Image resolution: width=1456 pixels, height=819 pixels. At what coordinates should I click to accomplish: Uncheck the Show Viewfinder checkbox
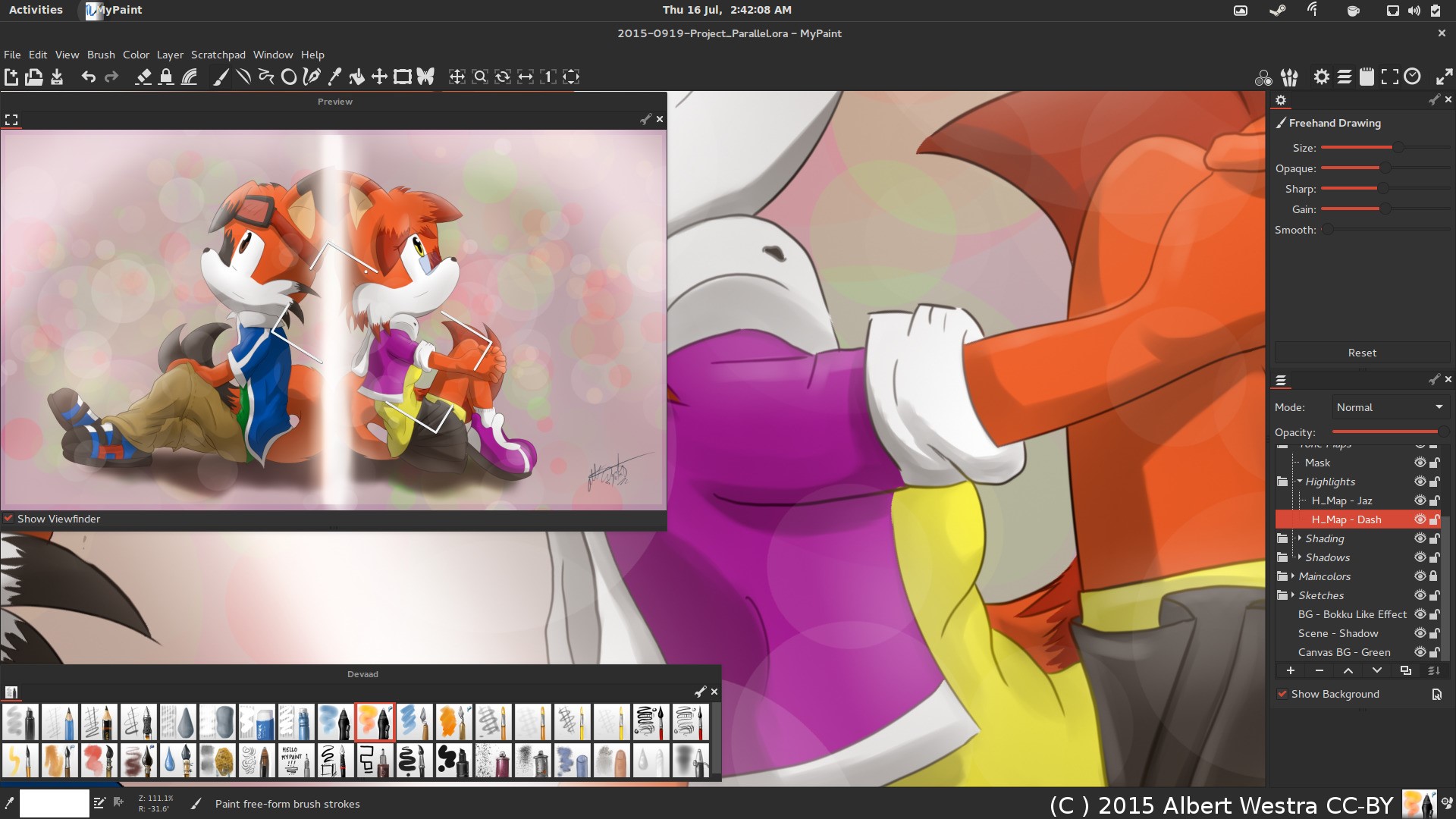[9, 519]
